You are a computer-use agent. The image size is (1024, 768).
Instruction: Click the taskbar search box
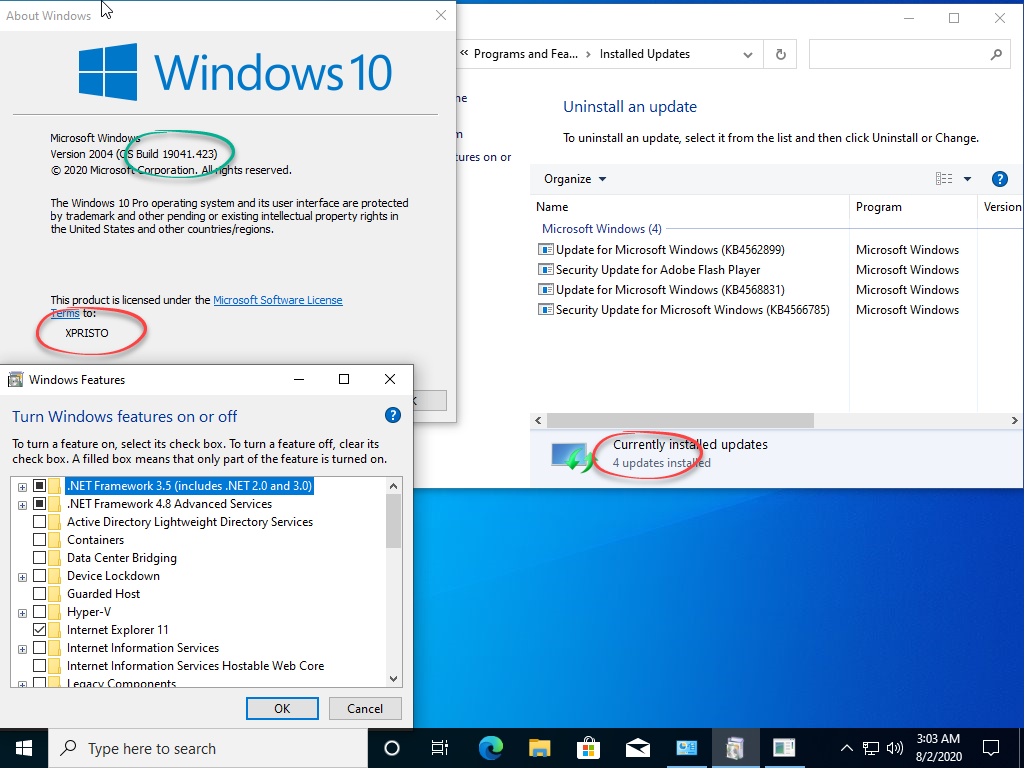tap(209, 748)
